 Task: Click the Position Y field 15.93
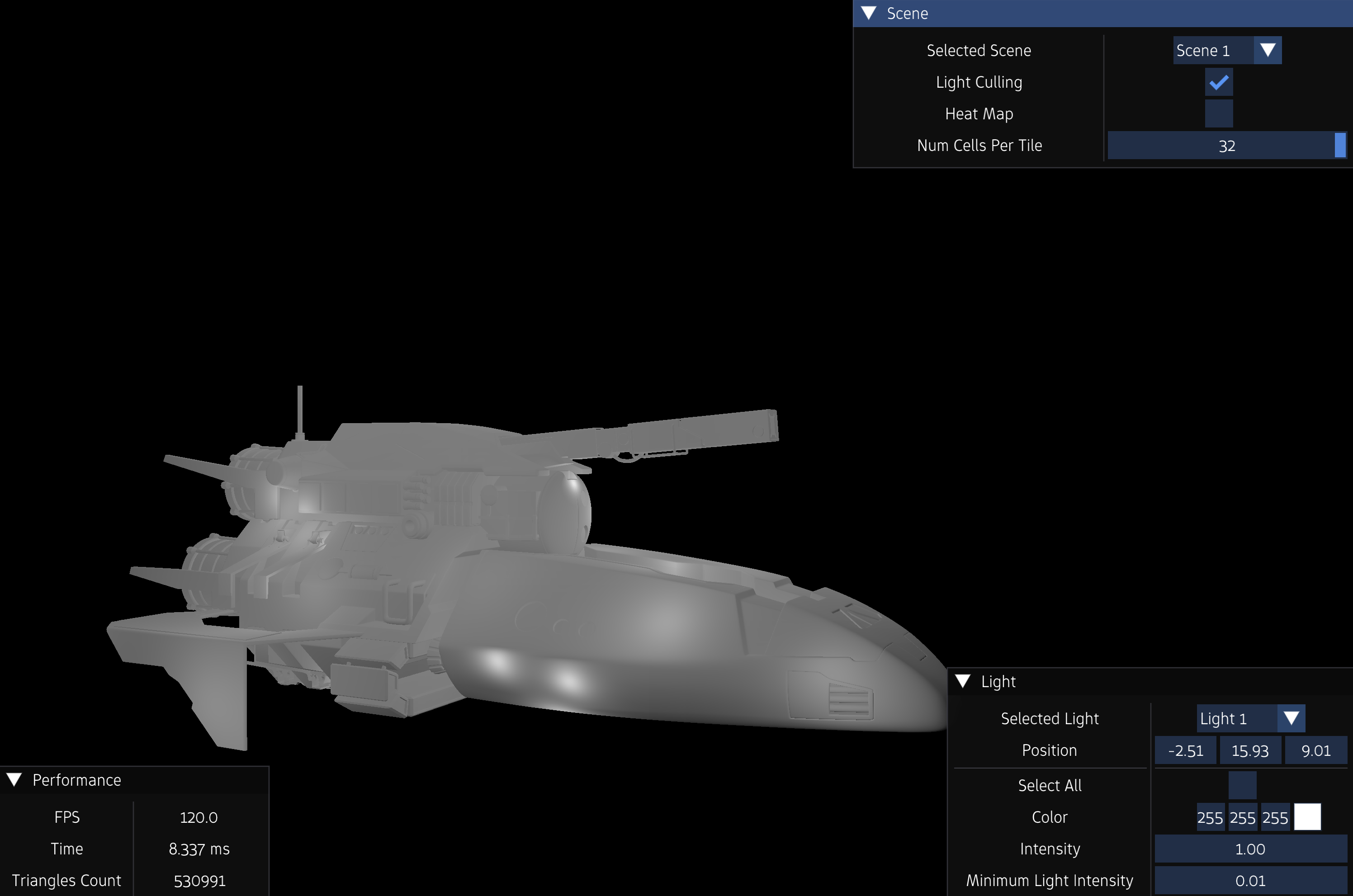[1249, 750]
